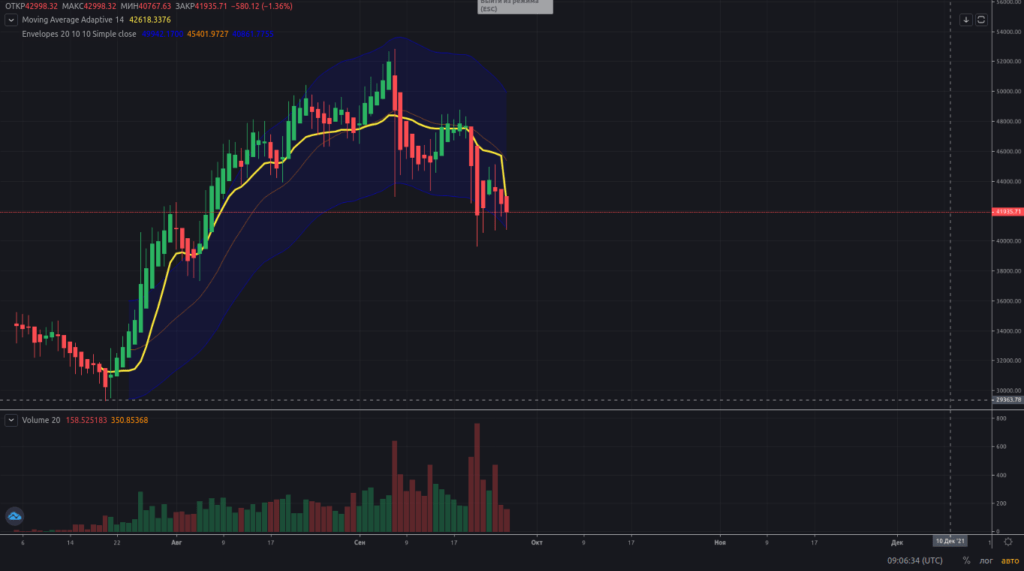
Task: Click the orange Envelopes value 45401.9727
Action: [204, 33]
